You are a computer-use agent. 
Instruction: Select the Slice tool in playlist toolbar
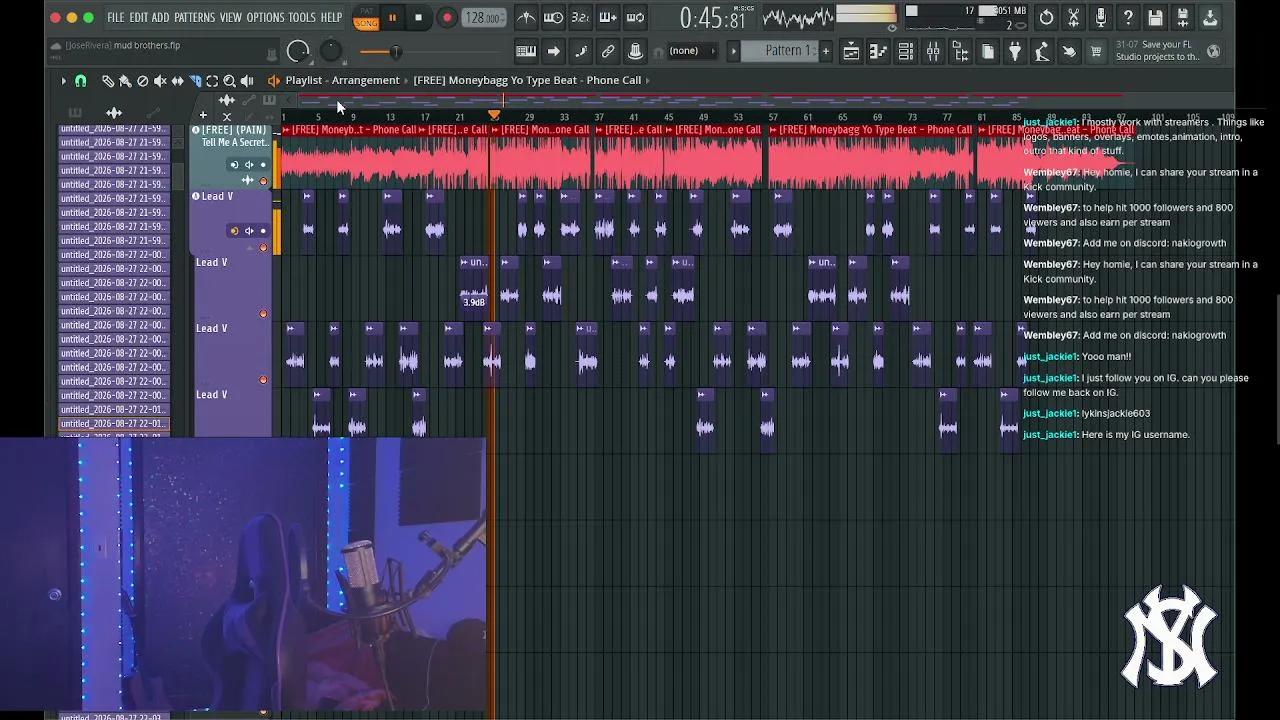tap(195, 81)
